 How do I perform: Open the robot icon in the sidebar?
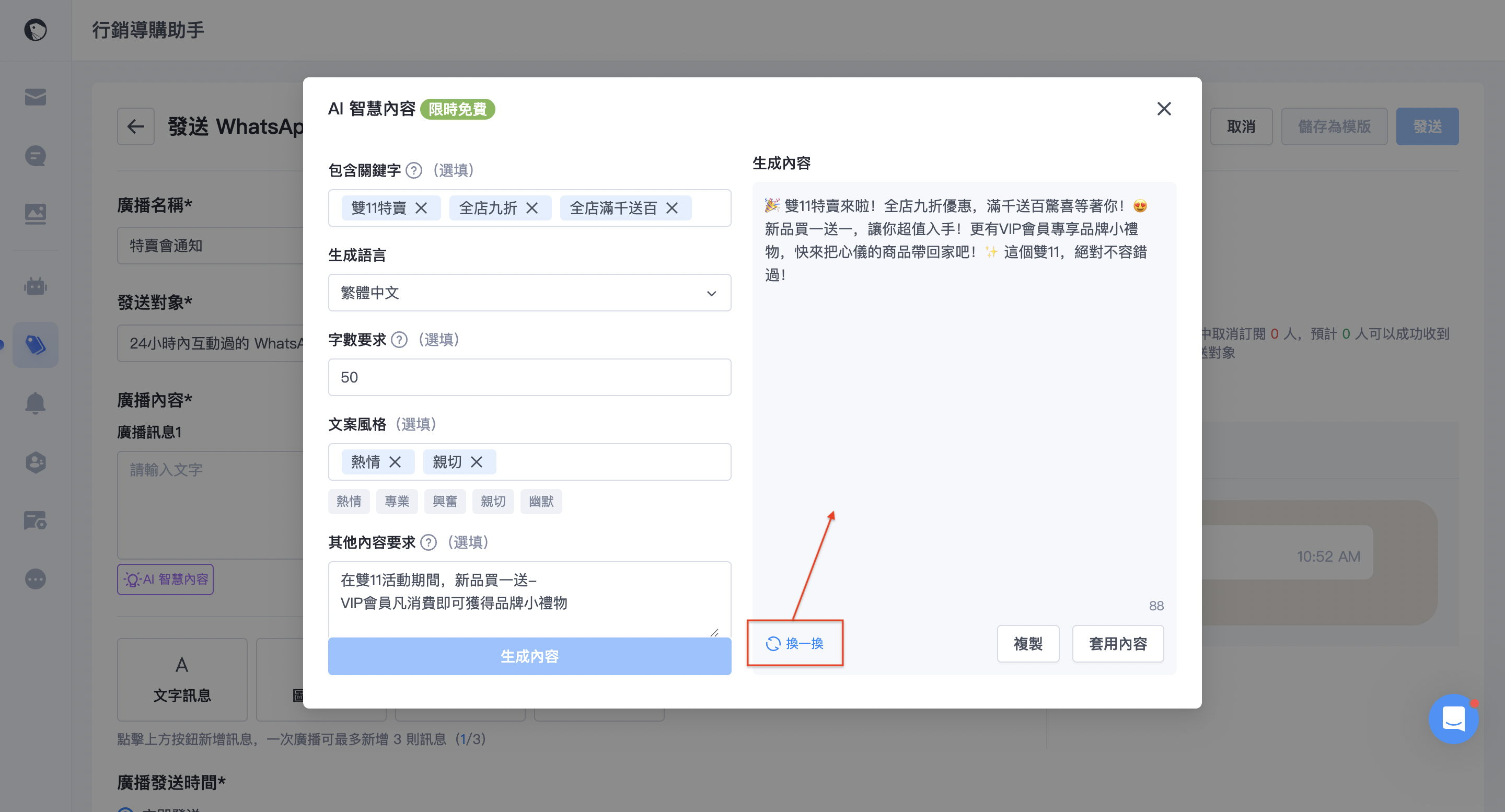(36, 286)
